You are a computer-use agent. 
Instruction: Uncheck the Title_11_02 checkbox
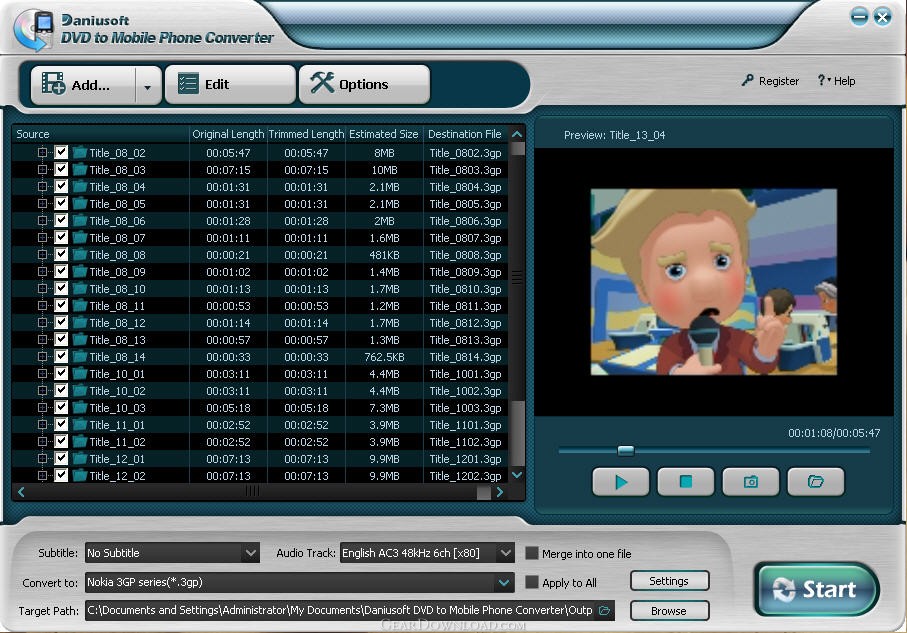61,441
